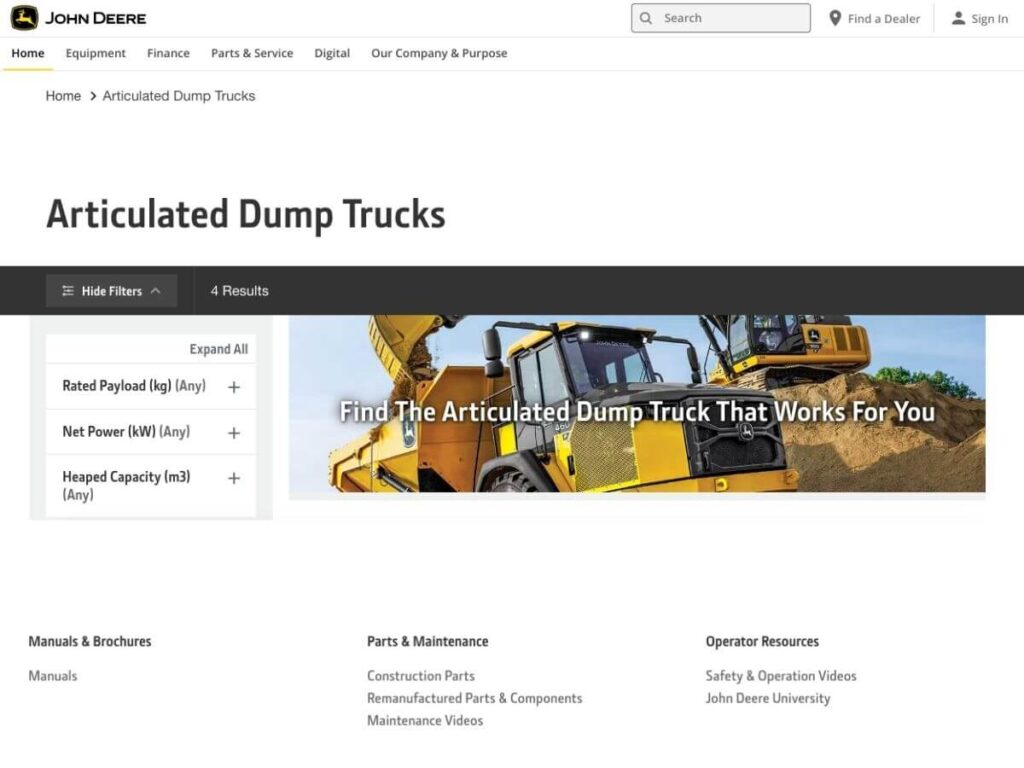The image size is (1024, 768).
Task: Click the 4 Results count text
Action: tap(240, 291)
